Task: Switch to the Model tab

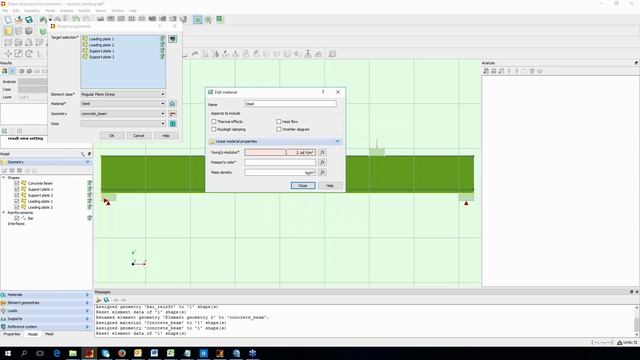Action: click(x=33, y=334)
